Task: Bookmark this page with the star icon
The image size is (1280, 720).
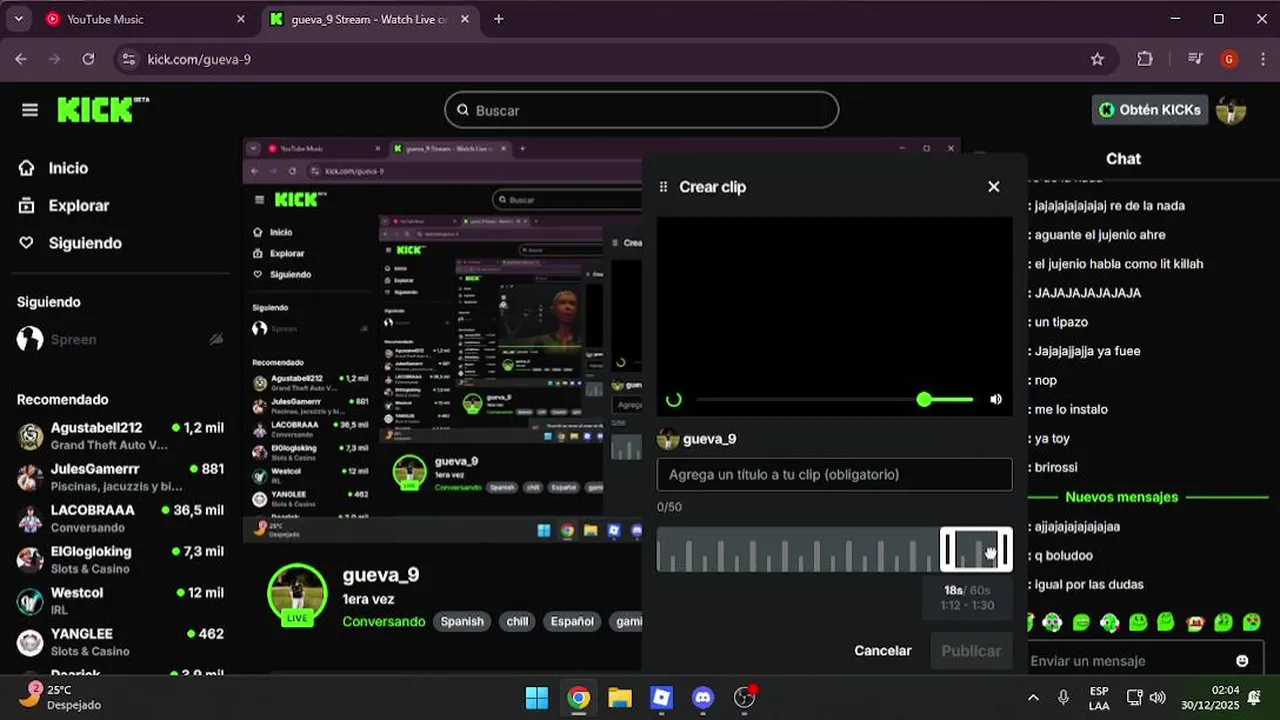Action: tap(1097, 59)
